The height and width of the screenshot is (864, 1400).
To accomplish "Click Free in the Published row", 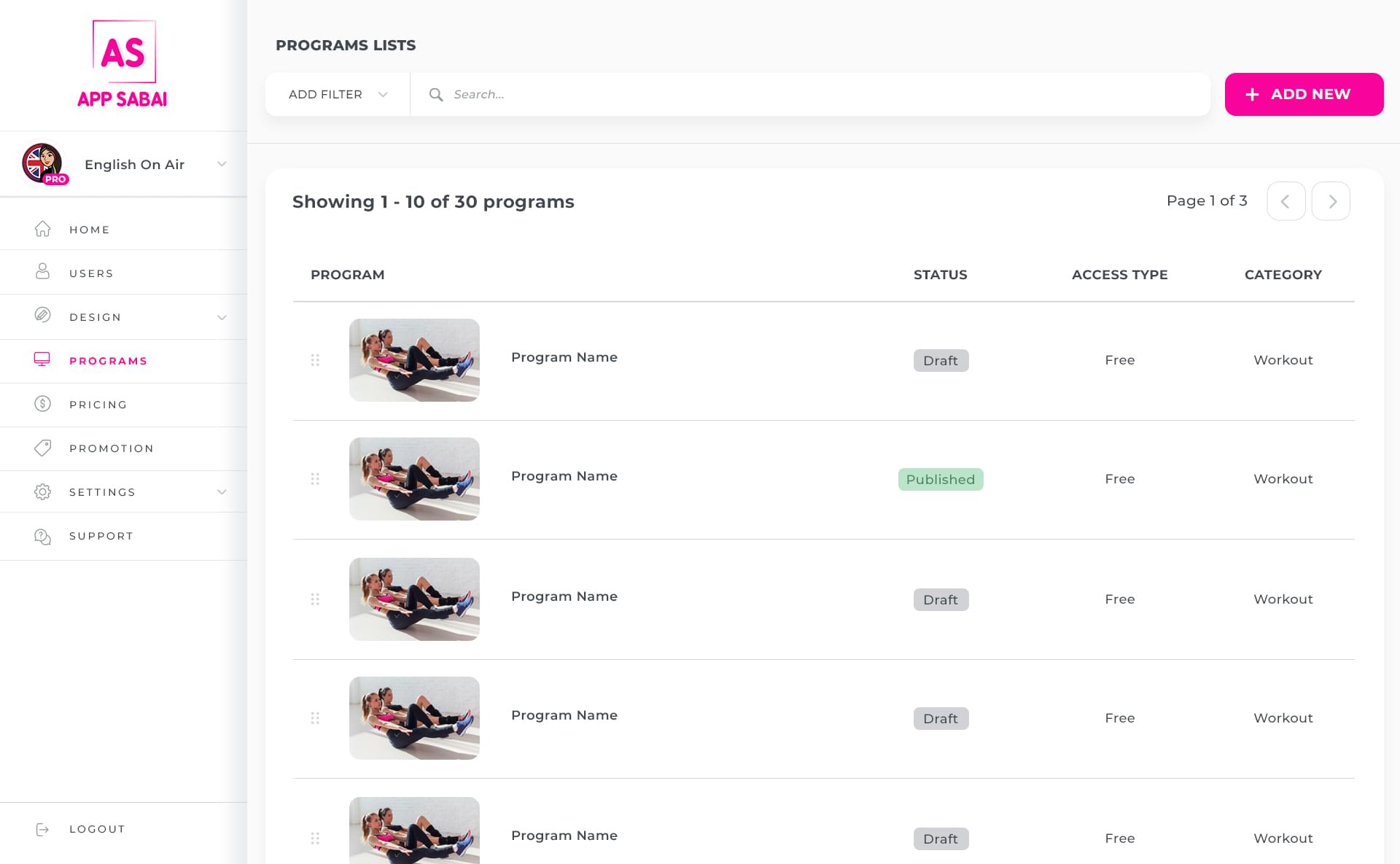I will coord(1119,479).
